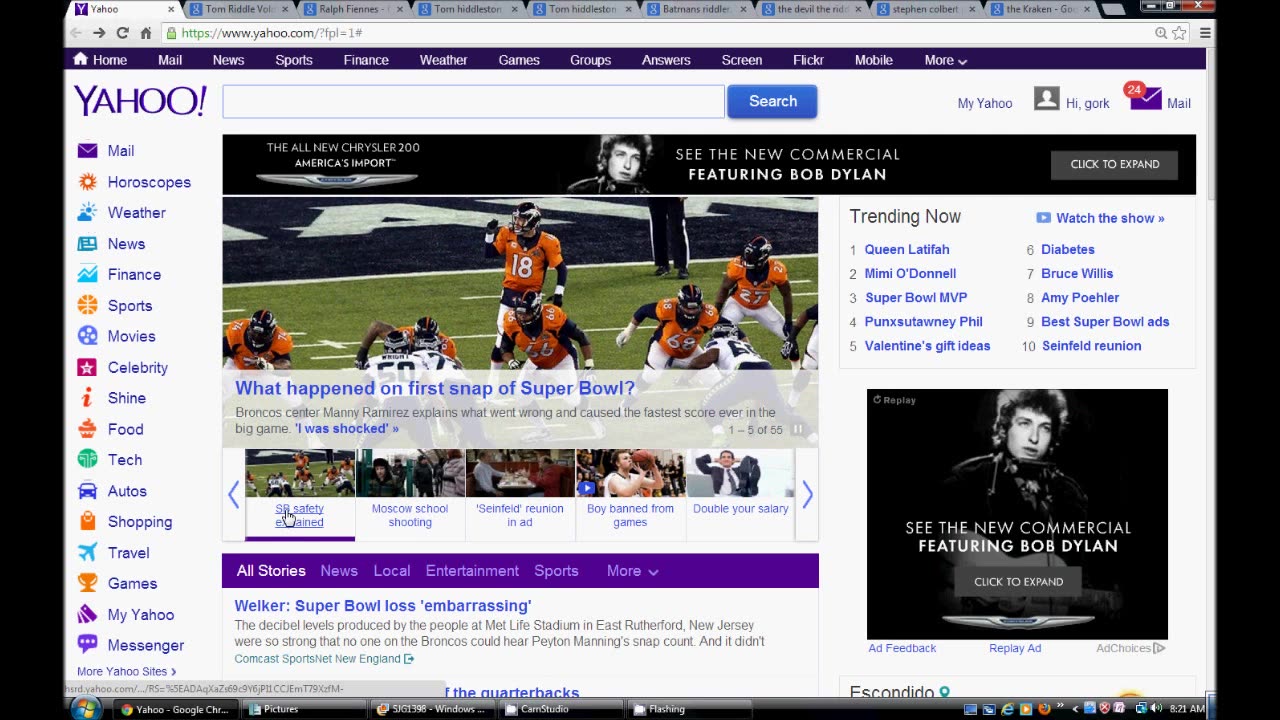Open the Shopping bag icon in sidebar
The height and width of the screenshot is (720, 1280).
coord(87,522)
